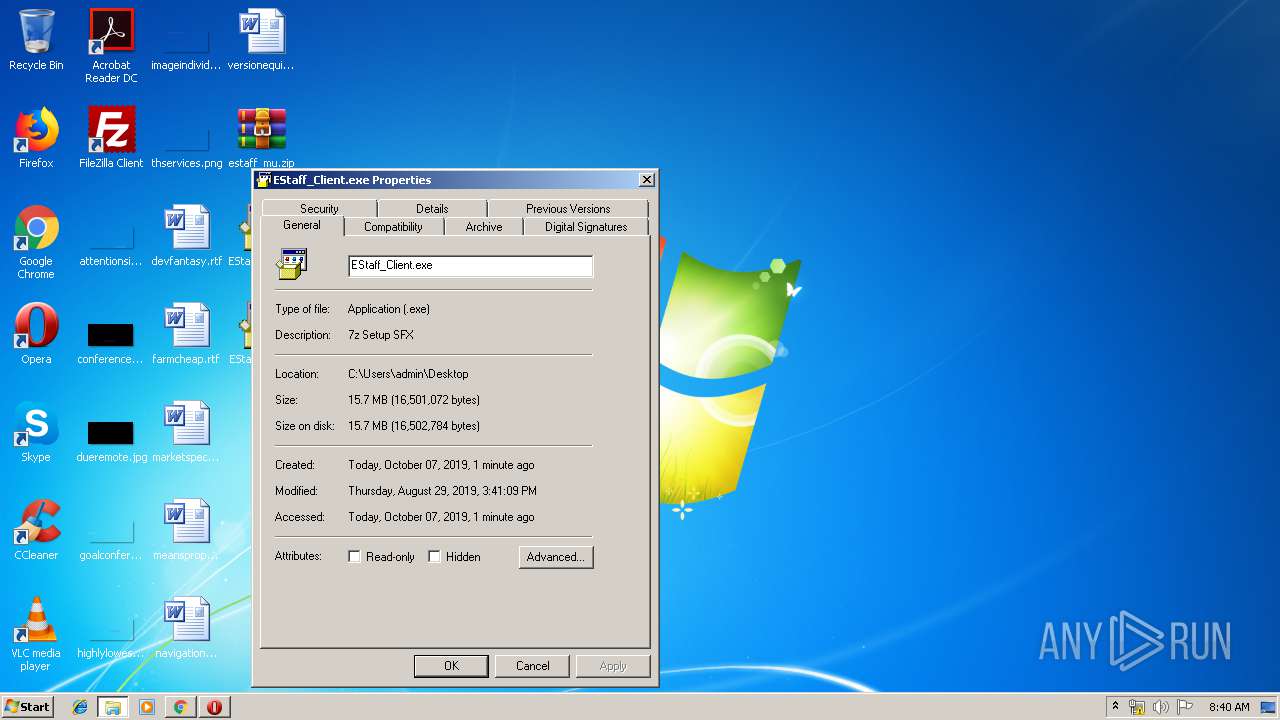1280x720 pixels.
Task: Click Cancel in Properties dialog
Action: [533, 666]
